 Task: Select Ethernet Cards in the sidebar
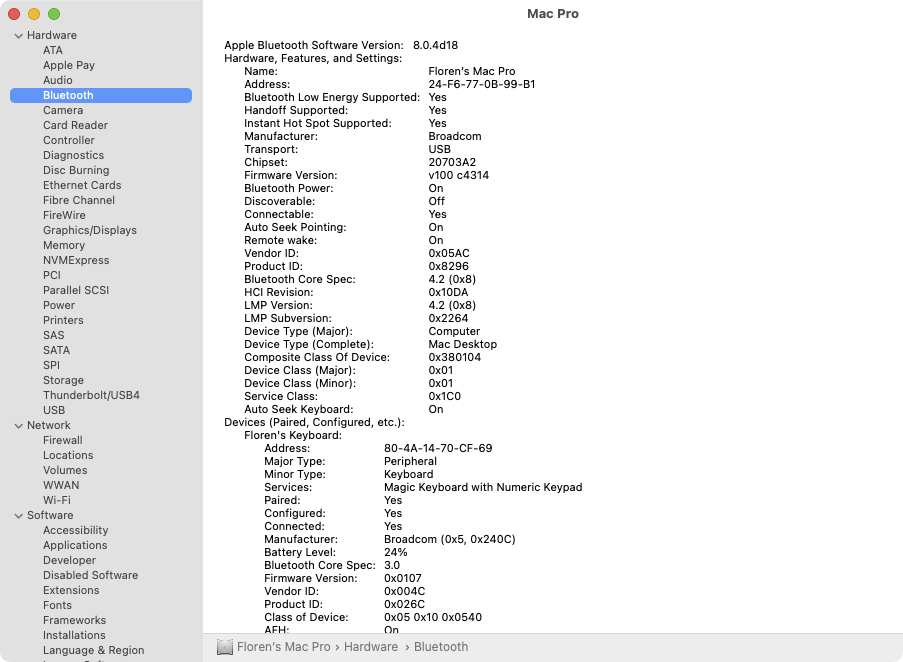point(82,185)
